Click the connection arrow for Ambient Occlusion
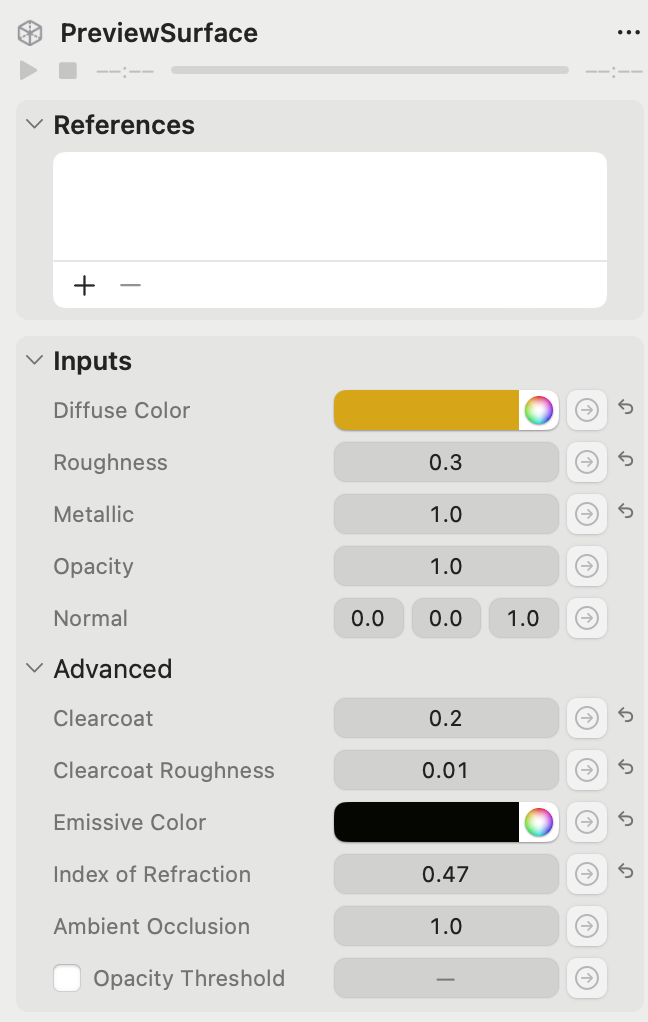This screenshot has width=648, height=1022. 587,926
